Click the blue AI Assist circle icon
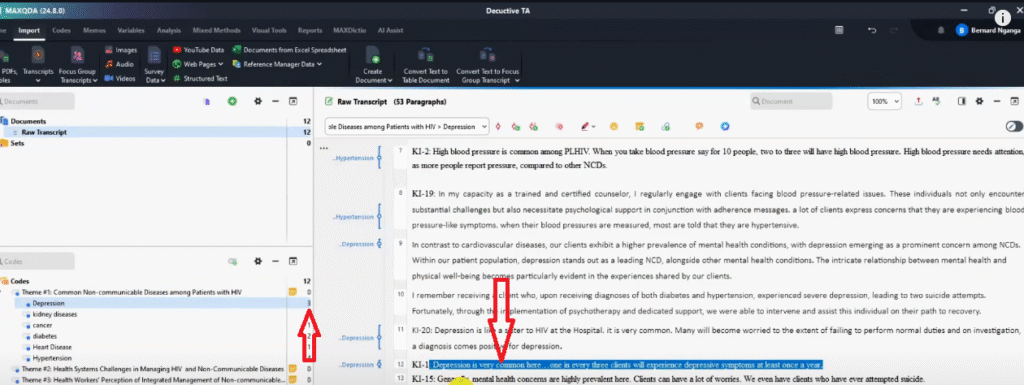This screenshot has width=1024, height=385. [x=724, y=126]
